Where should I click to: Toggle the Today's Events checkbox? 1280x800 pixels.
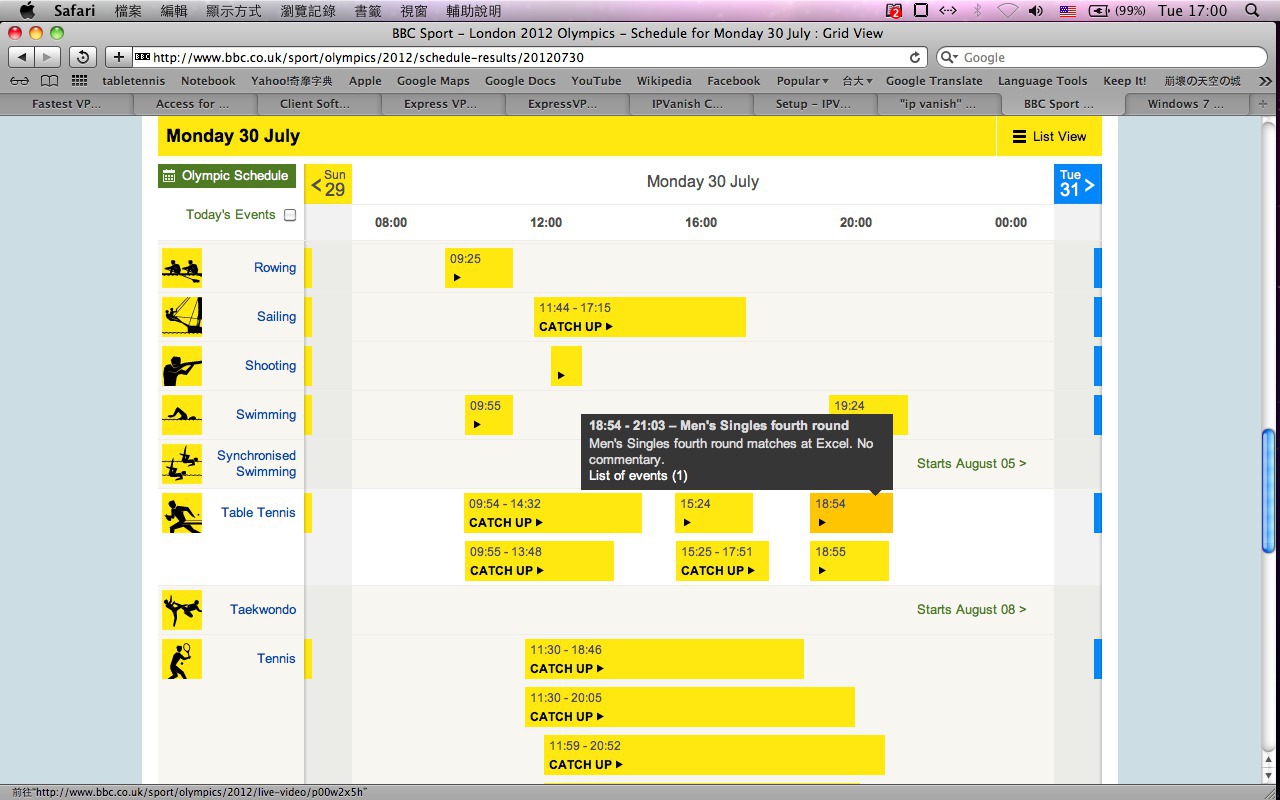[x=290, y=215]
